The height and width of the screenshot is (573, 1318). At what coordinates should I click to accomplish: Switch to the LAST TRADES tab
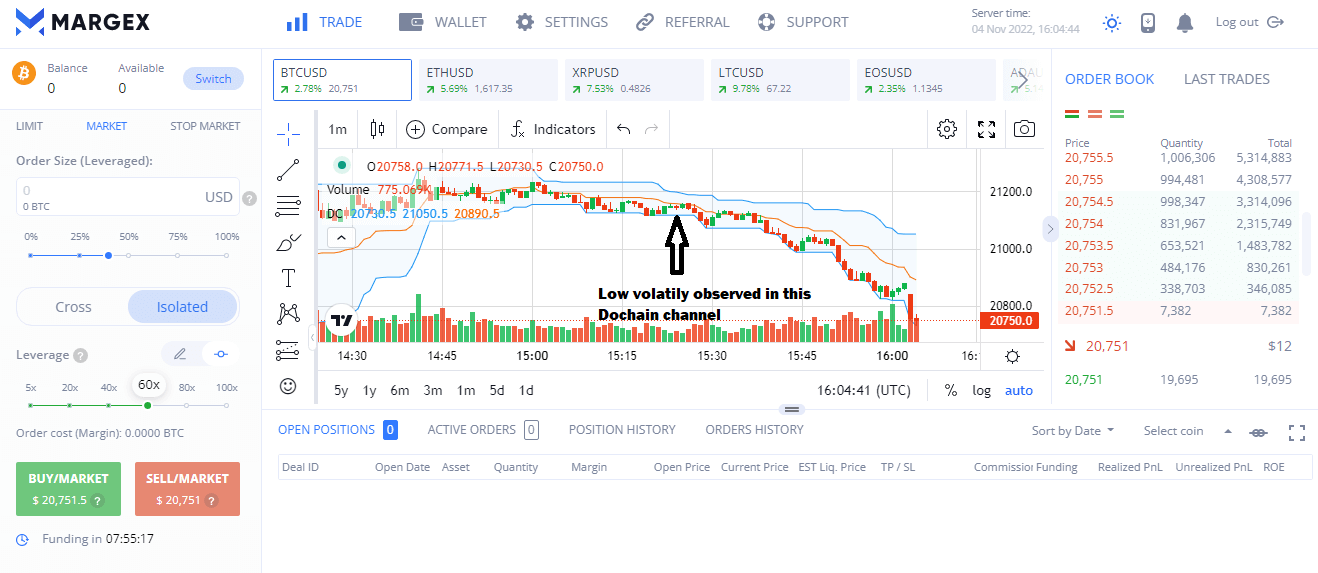tap(1226, 79)
